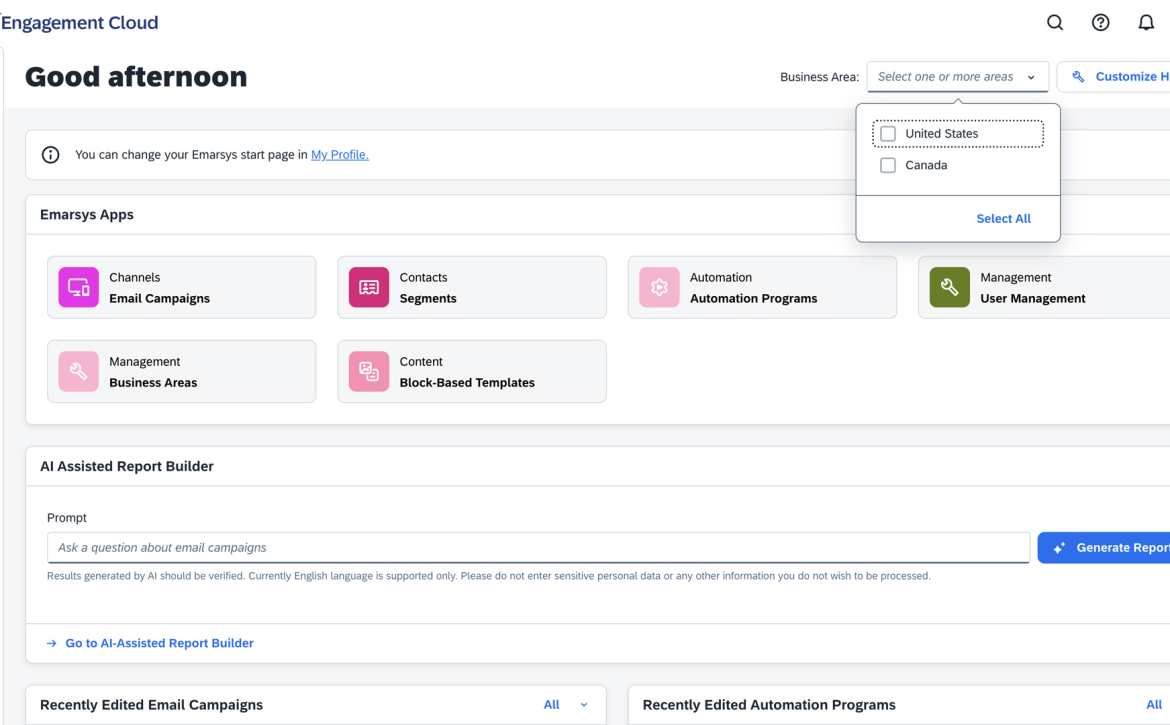Collapse the Business Area dropdown
The image size is (1170, 725).
1031,77
